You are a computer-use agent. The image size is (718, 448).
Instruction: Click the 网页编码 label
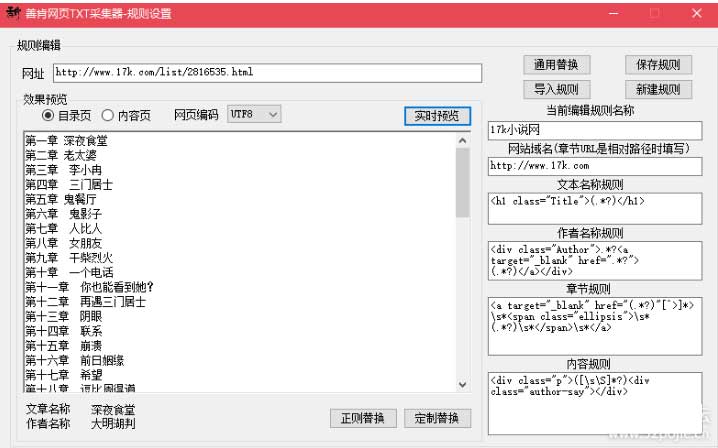pos(196,115)
